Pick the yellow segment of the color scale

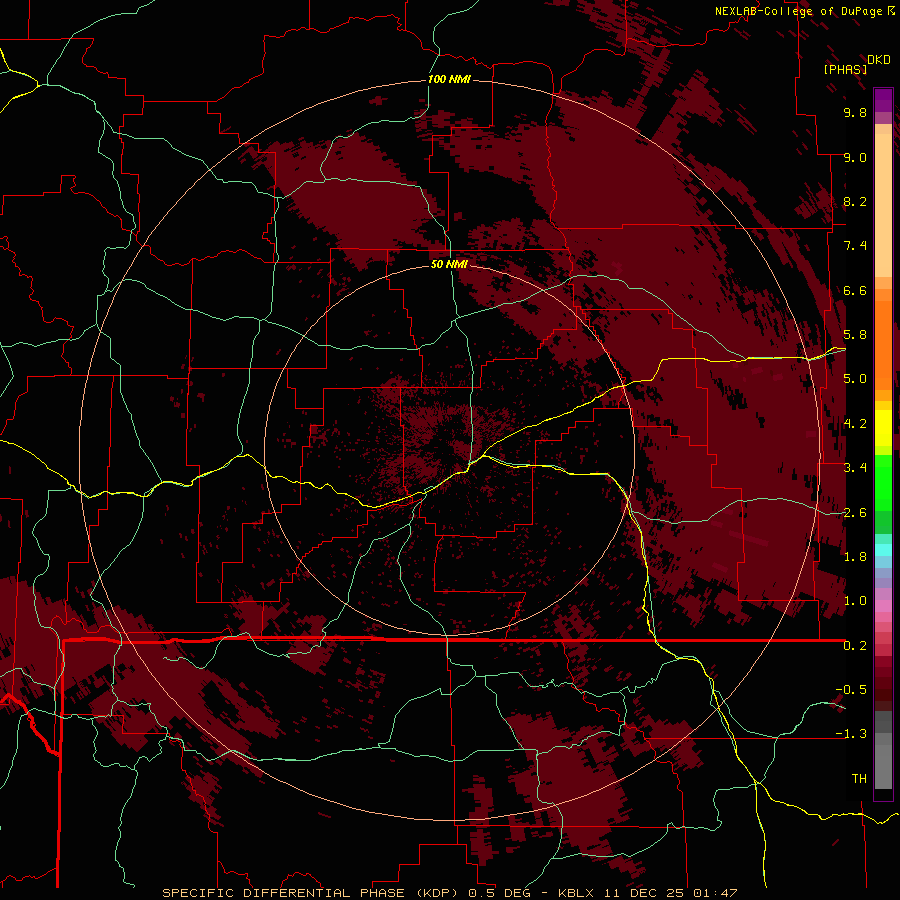[x=883, y=428]
